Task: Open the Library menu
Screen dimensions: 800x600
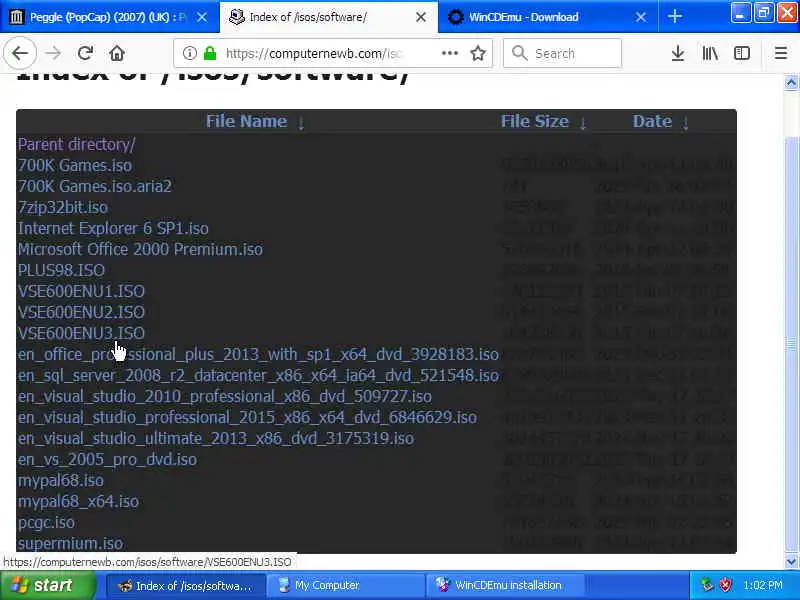Action: tap(710, 53)
